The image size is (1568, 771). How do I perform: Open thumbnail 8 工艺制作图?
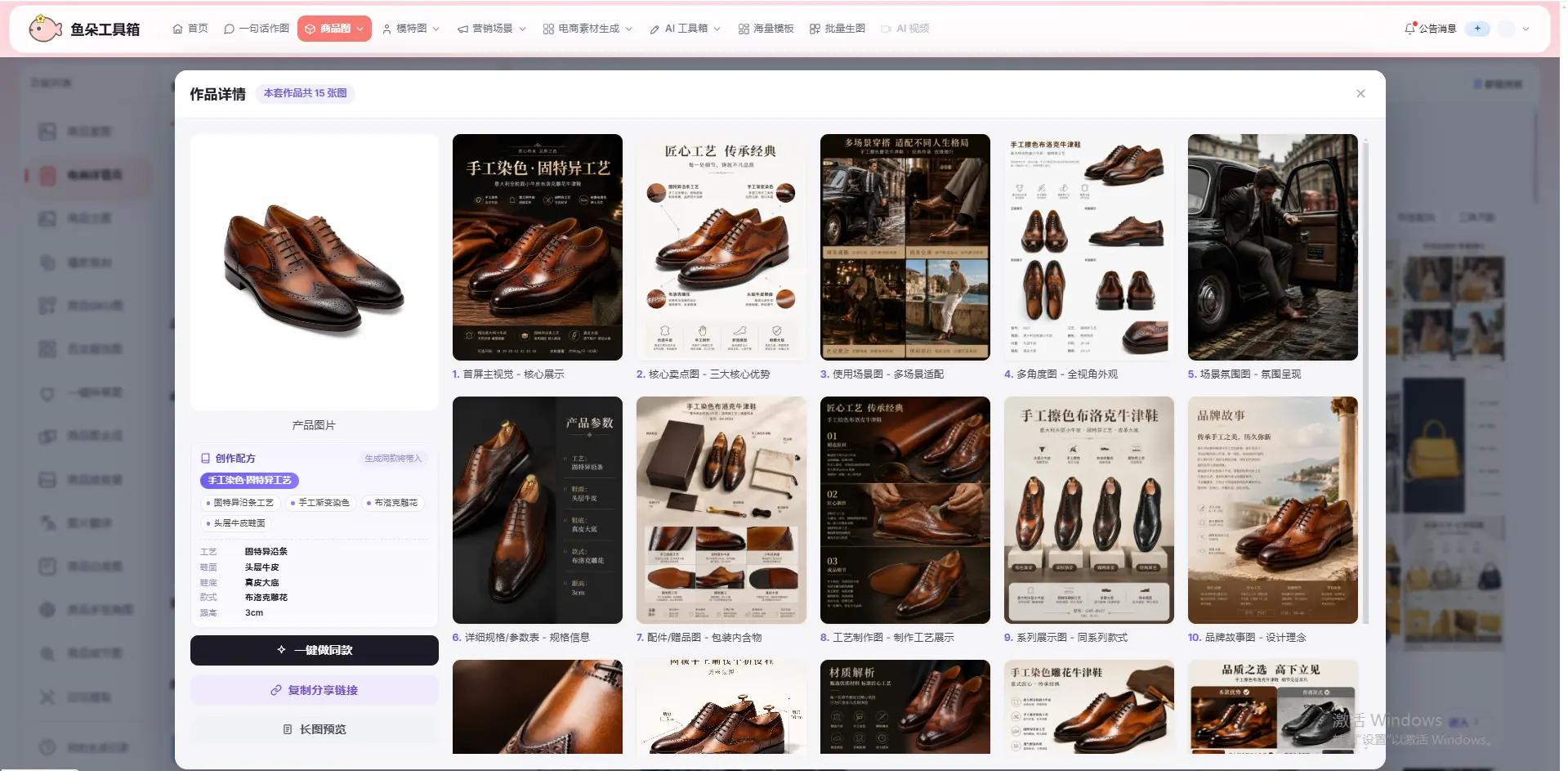[x=905, y=510]
